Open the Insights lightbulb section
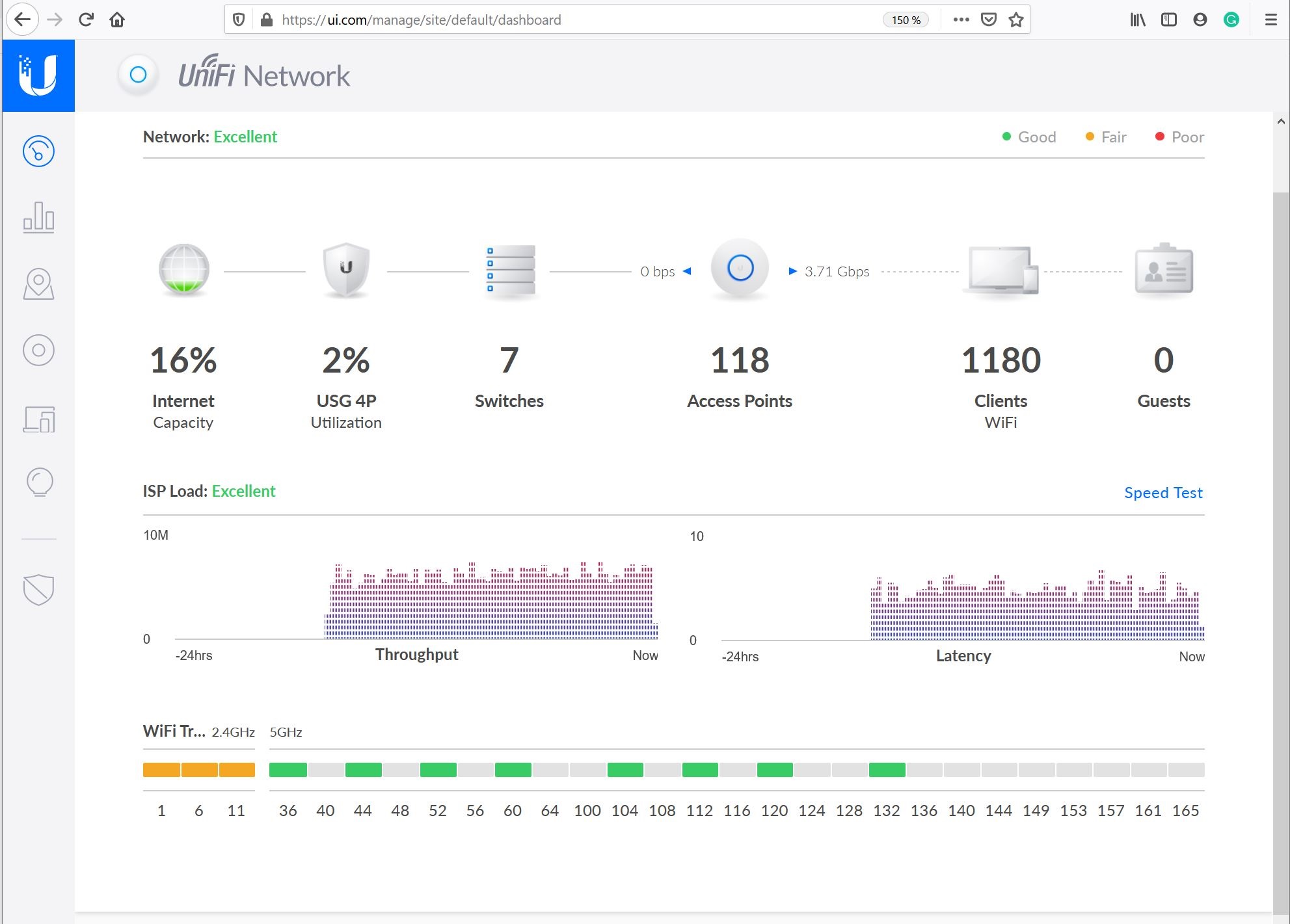This screenshot has height=924, width=1290. click(39, 482)
